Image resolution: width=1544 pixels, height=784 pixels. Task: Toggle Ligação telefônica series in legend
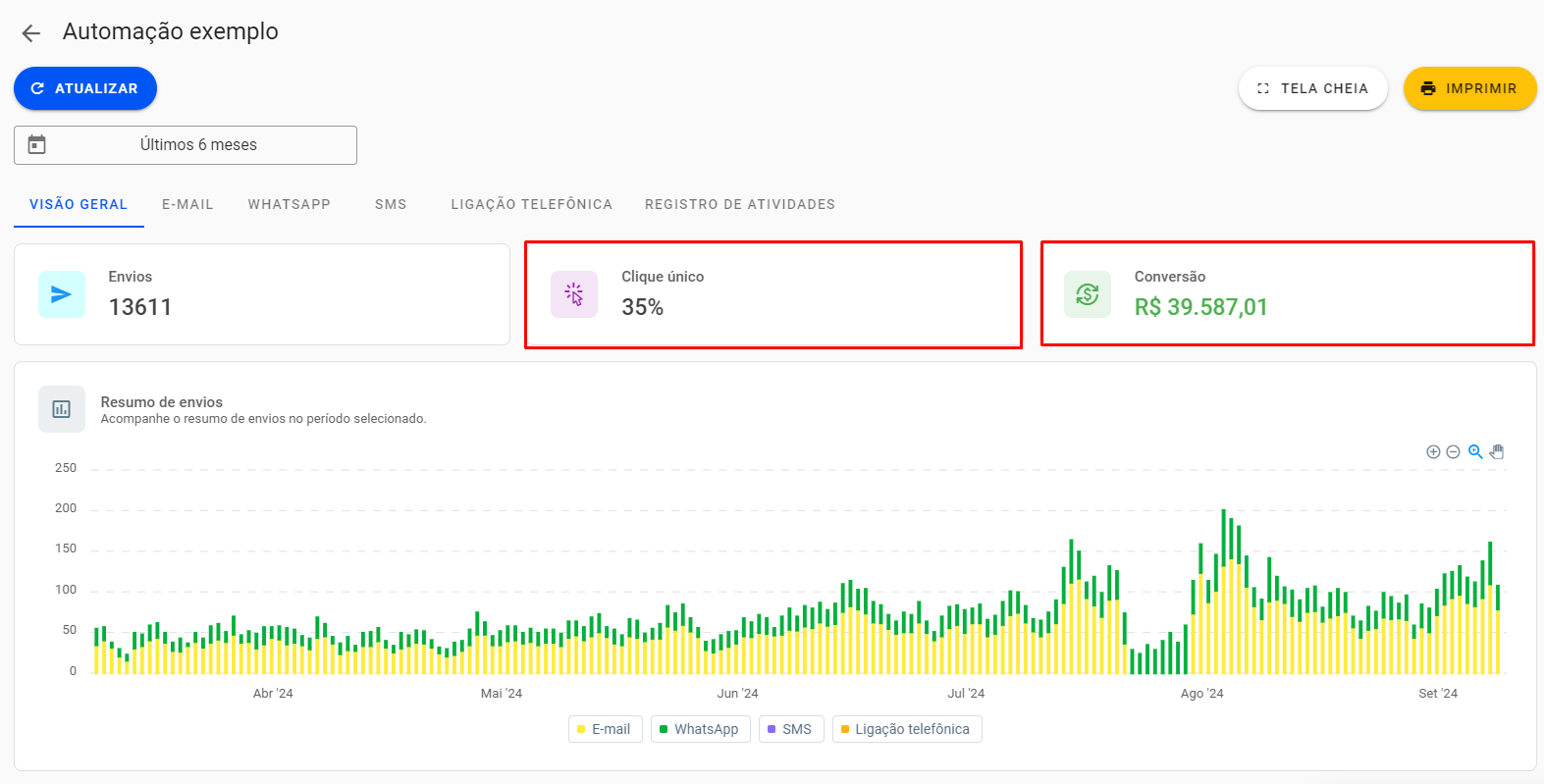[907, 729]
